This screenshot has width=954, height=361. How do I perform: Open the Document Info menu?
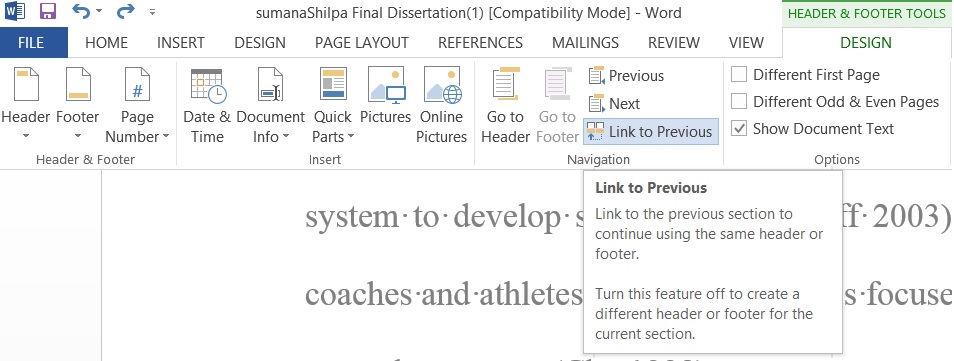click(x=271, y=105)
